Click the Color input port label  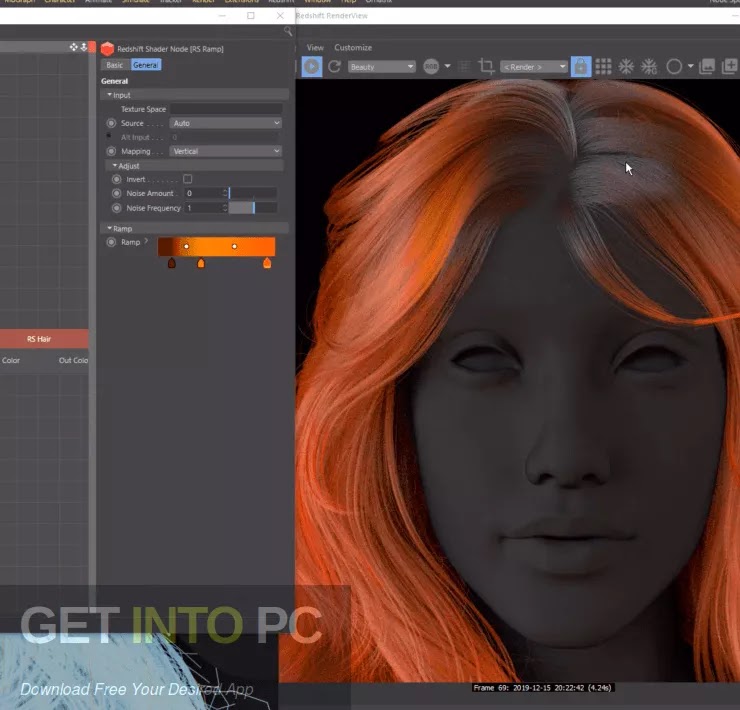click(11, 361)
